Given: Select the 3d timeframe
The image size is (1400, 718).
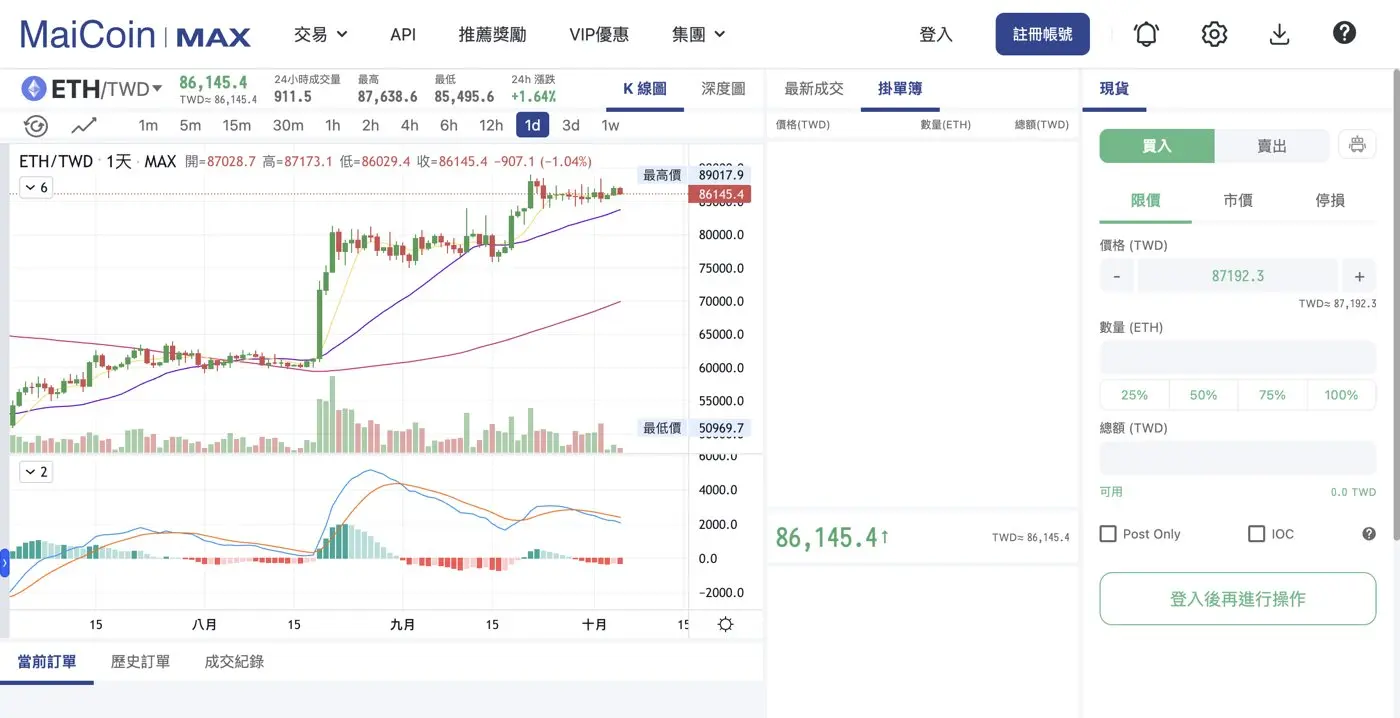Looking at the screenshot, I should point(570,125).
